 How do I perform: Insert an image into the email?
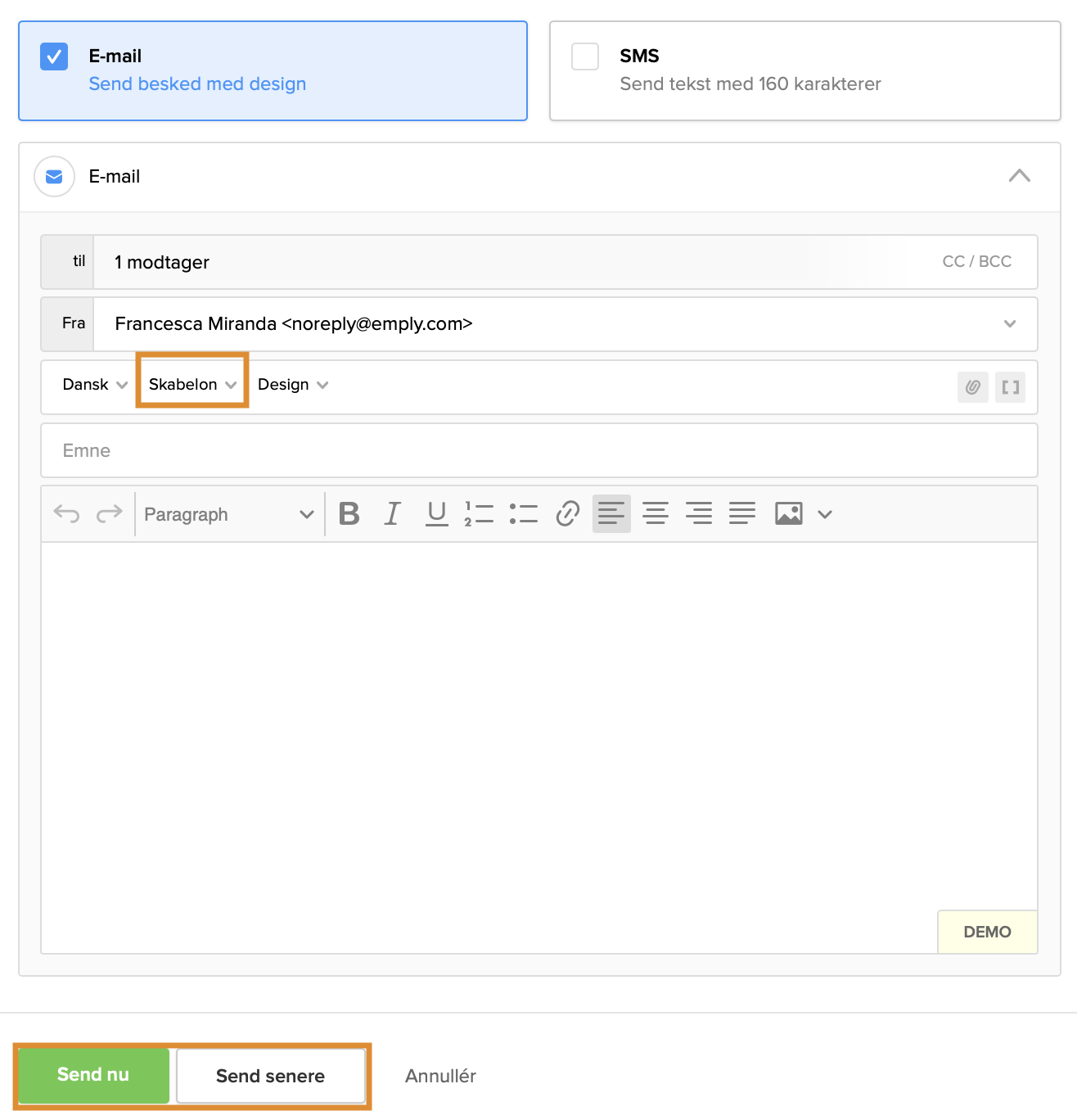tap(788, 514)
